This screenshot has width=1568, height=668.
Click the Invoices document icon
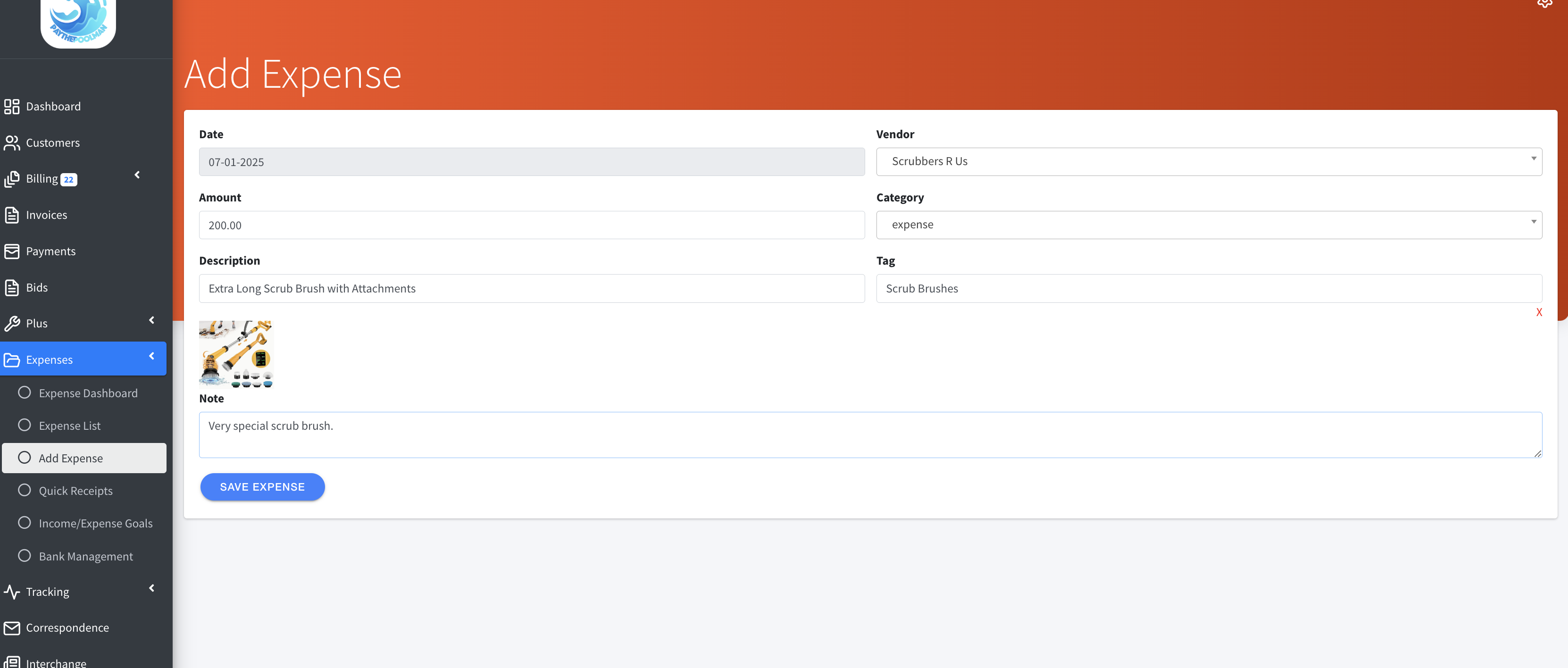[12, 215]
